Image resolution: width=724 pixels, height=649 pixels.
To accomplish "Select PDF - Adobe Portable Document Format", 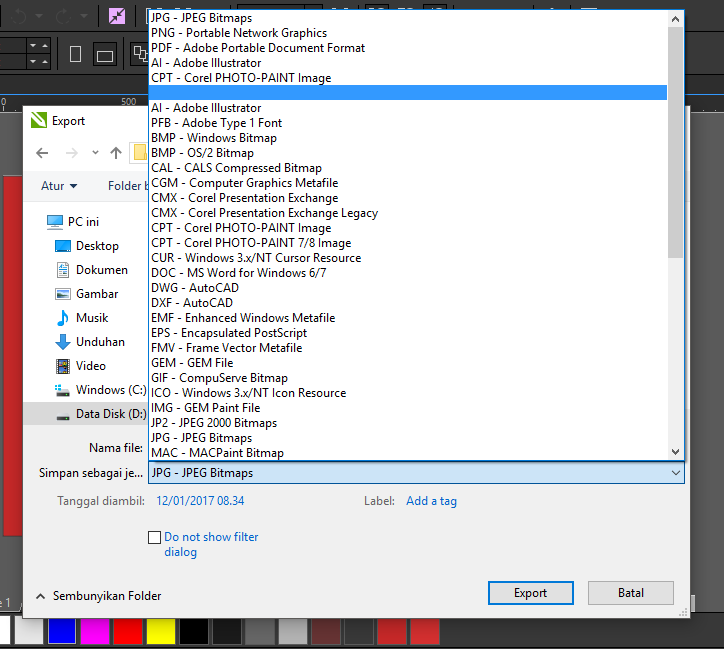I will pos(408,48).
